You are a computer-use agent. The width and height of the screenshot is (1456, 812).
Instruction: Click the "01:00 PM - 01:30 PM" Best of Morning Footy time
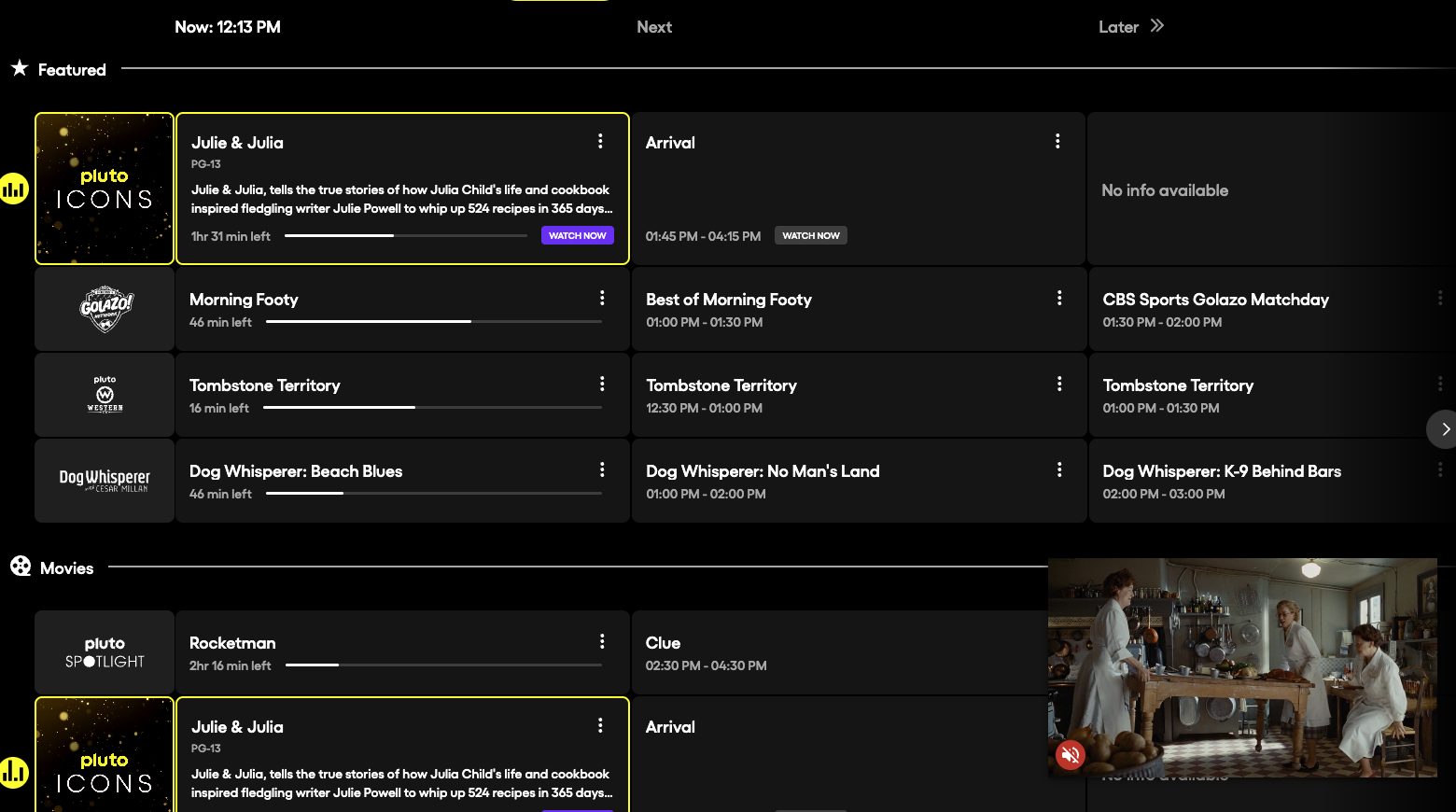(704, 322)
